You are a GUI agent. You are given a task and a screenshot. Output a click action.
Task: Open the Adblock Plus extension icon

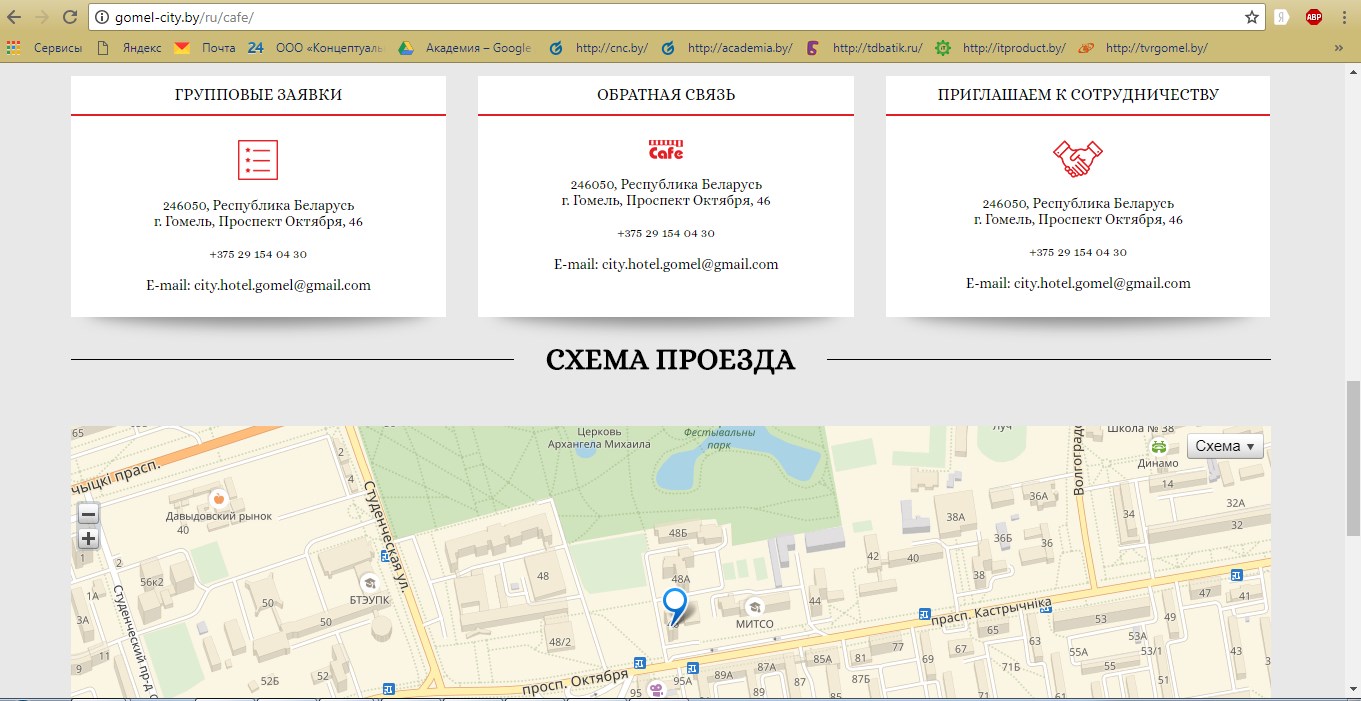(x=1314, y=17)
